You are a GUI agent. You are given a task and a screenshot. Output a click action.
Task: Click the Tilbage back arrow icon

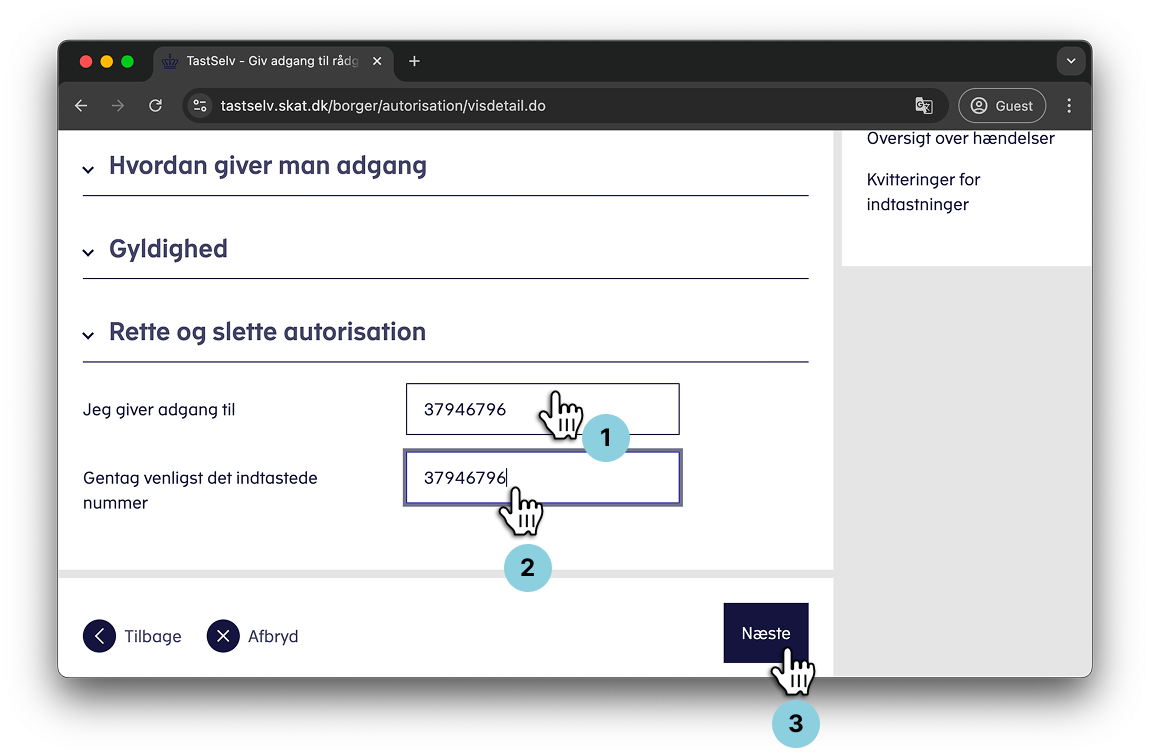coord(100,636)
